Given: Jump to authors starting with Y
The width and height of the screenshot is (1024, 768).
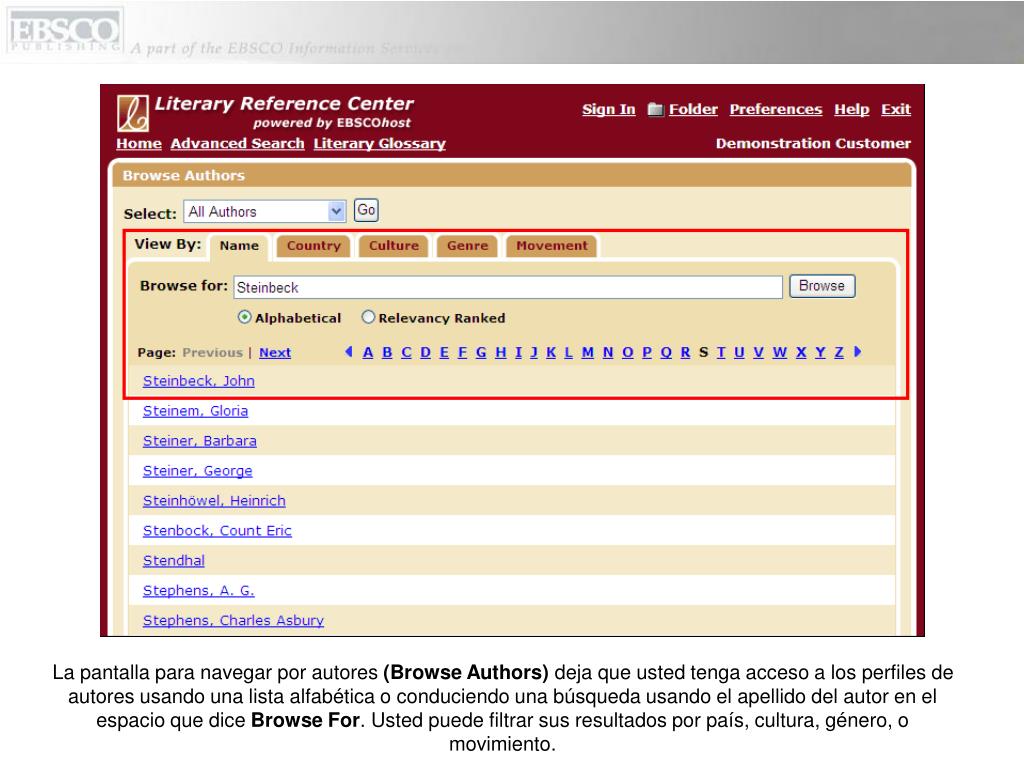Looking at the screenshot, I should point(820,353).
